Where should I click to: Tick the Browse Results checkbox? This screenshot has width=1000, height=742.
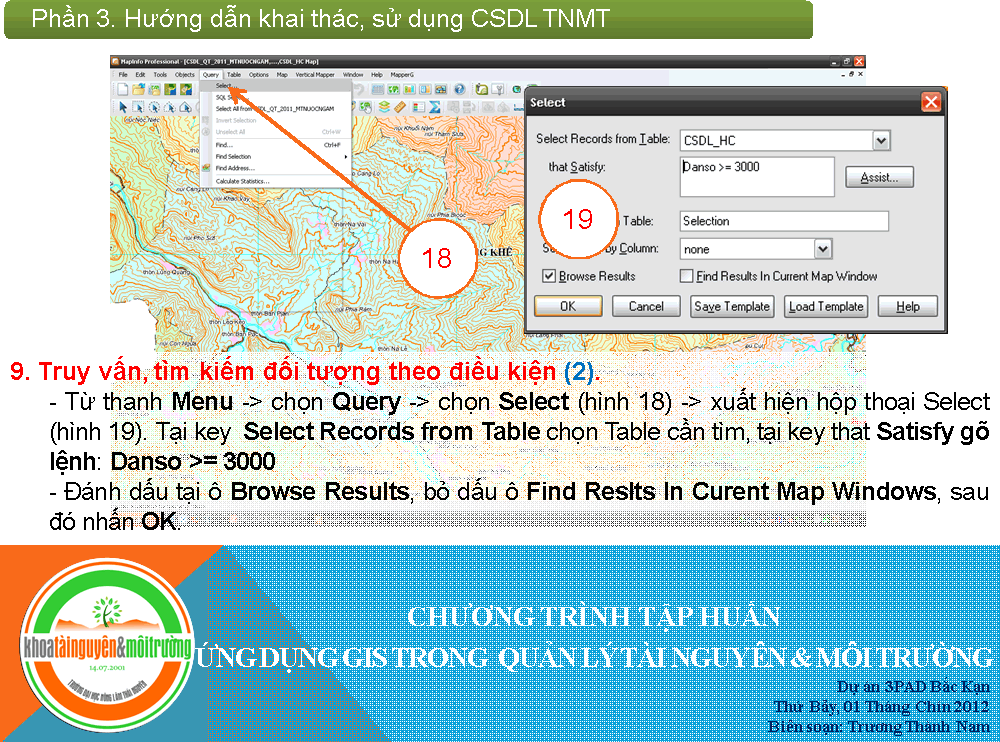[x=548, y=276]
